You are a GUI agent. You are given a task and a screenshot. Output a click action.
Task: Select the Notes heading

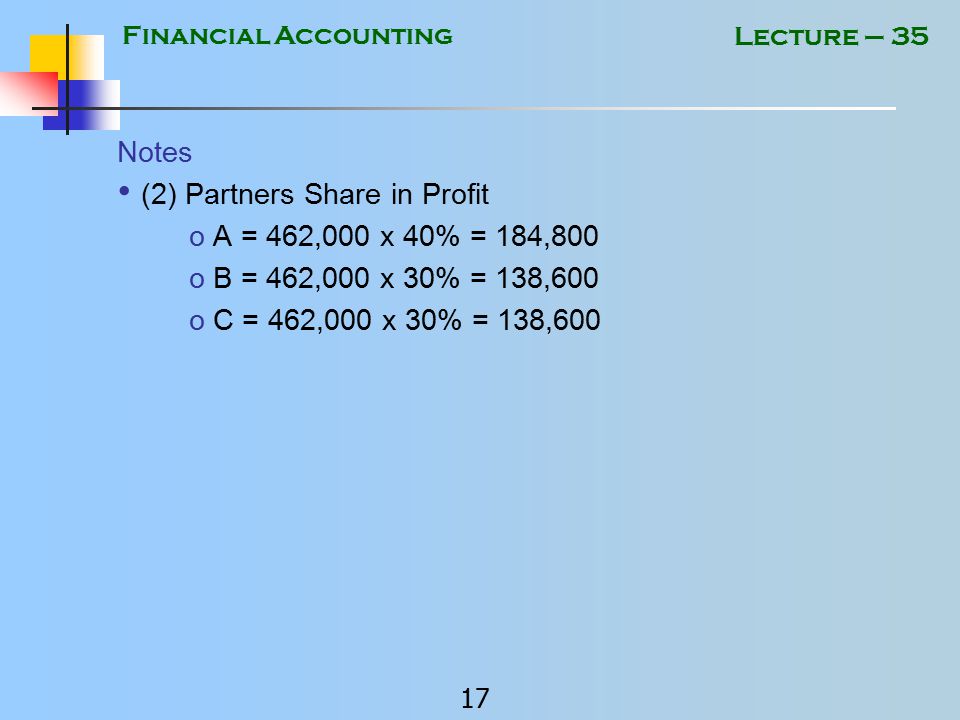[154, 152]
